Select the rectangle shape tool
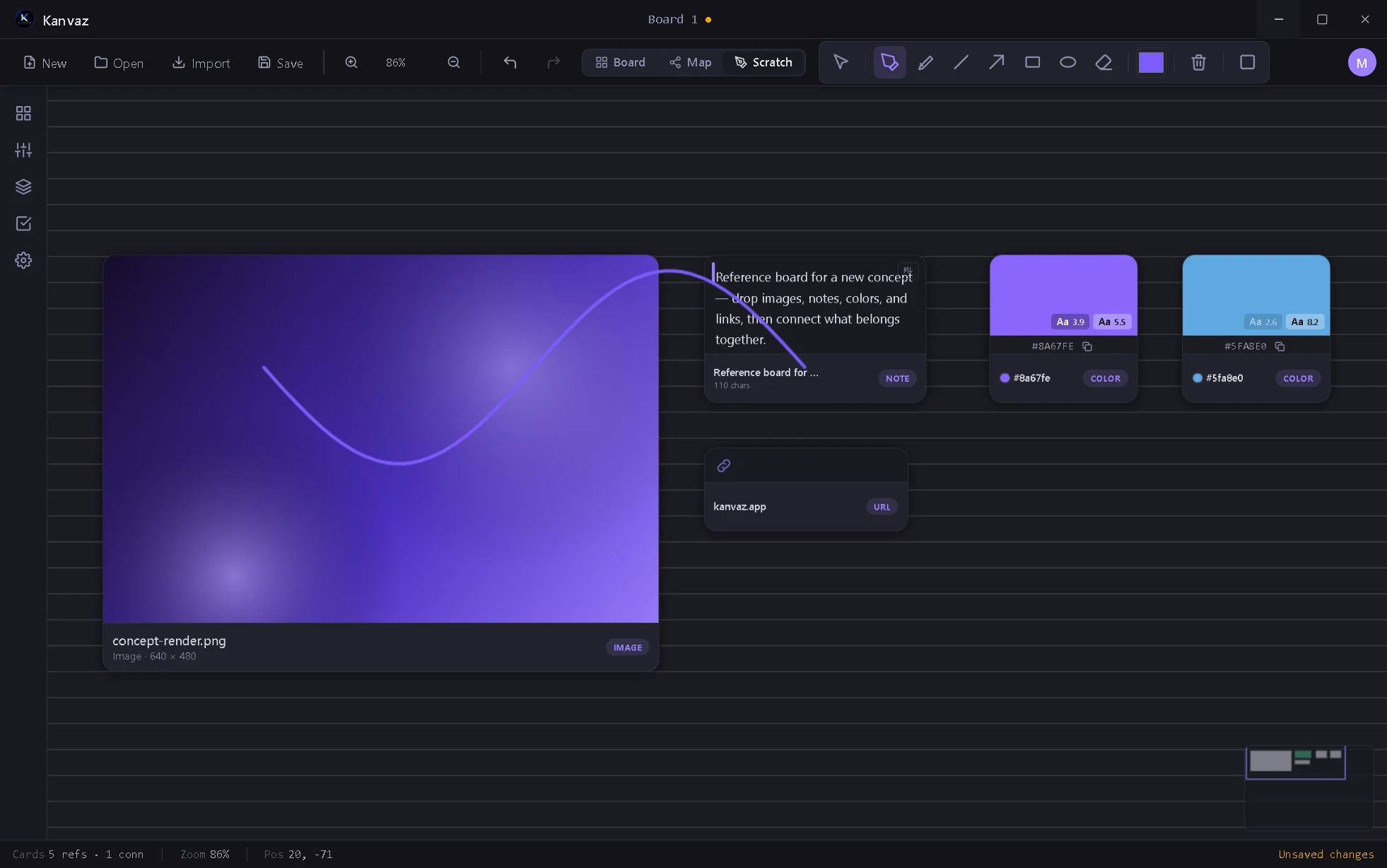The height and width of the screenshot is (868, 1387). pyautogui.click(x=1032, y=62)
